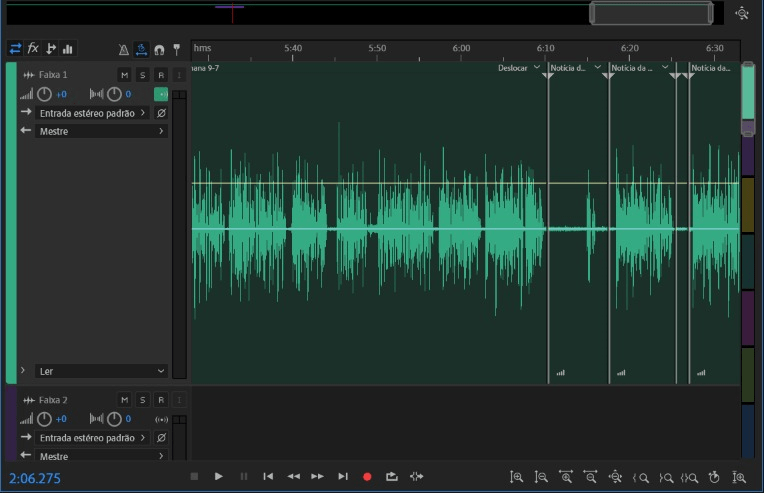Click the overview navigator zoom handle

[x=651, y=13]
